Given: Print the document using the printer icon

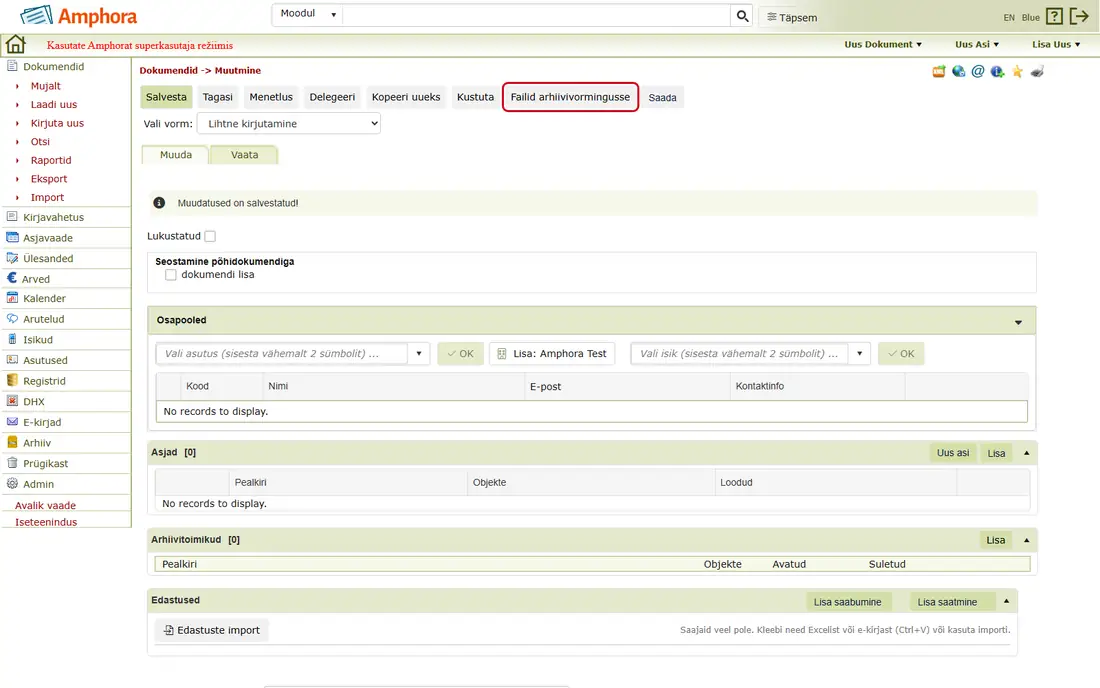Looking at the screenshot, I should pyautogui.click(x=1037, y=71).
